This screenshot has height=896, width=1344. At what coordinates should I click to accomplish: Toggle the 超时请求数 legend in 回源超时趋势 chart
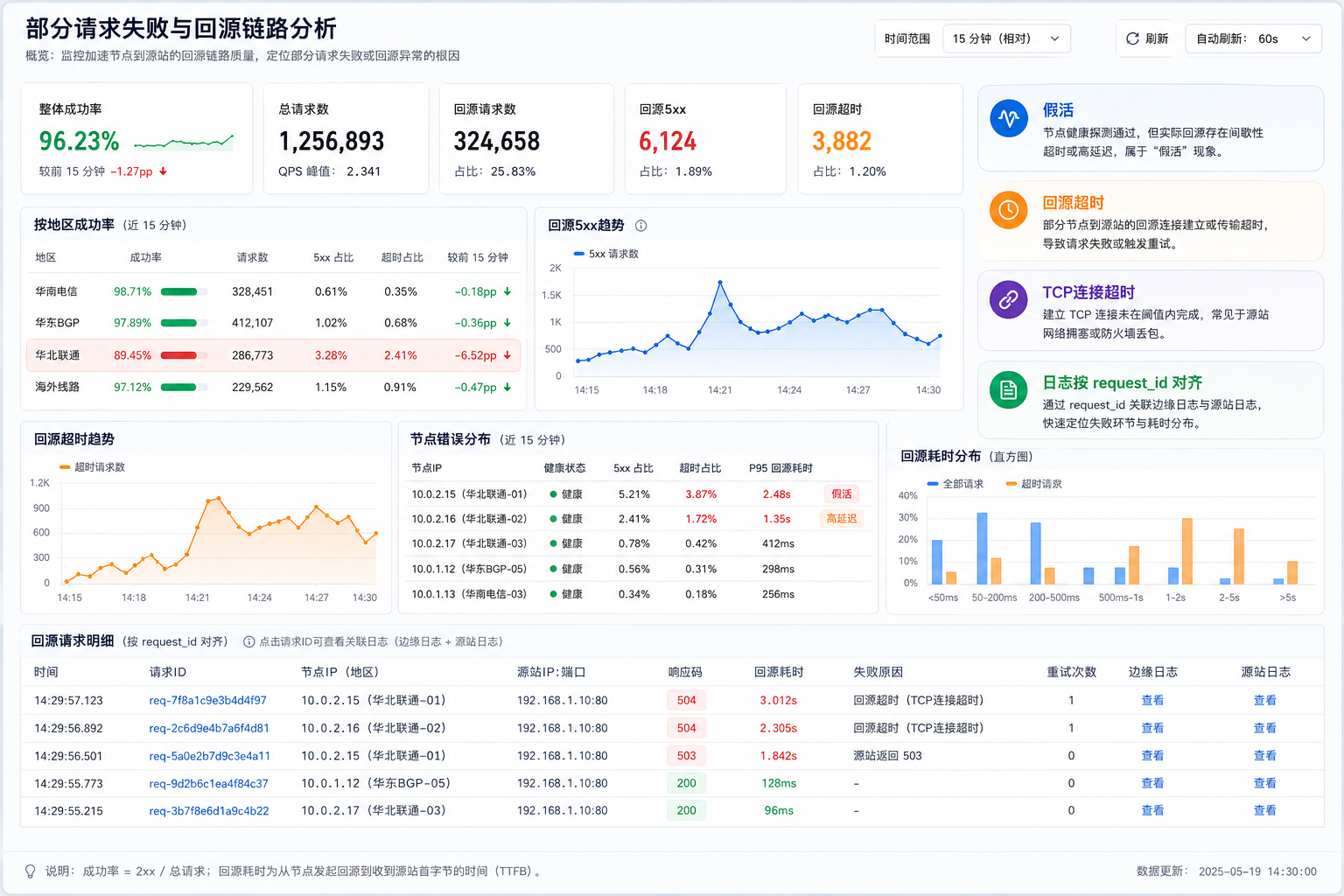[x=92, y=467]
